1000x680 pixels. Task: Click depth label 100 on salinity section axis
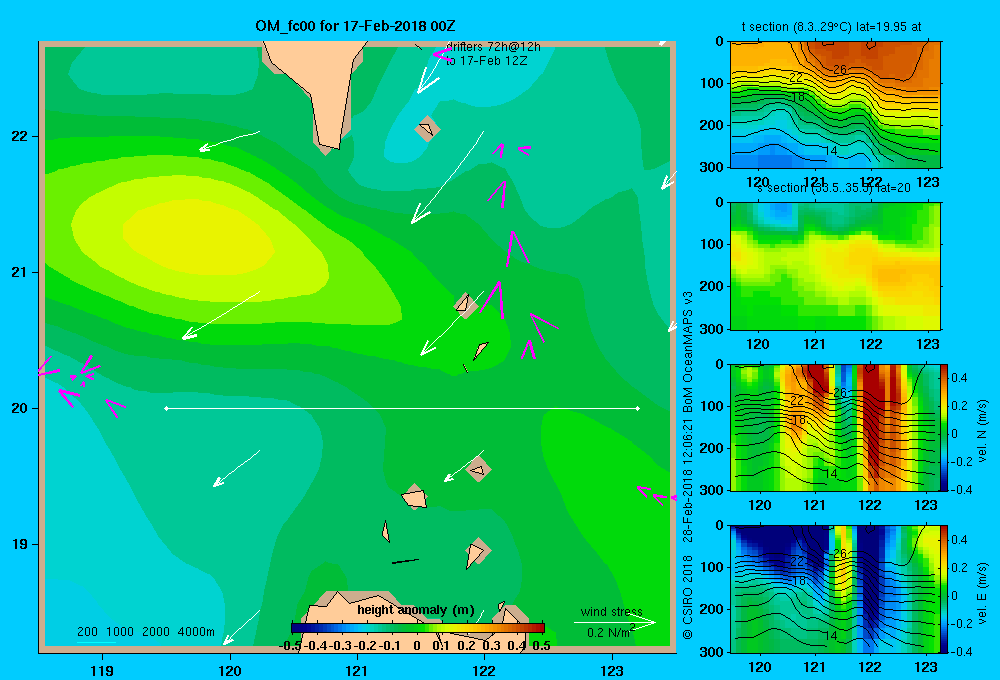pos(713,244)
